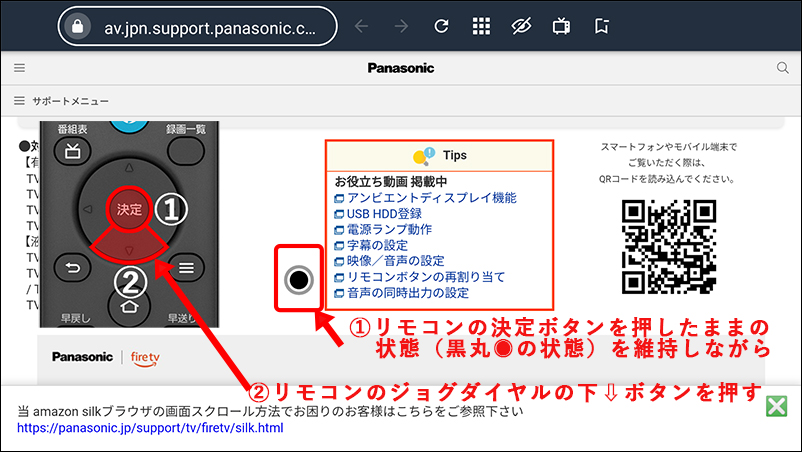This screenshot has height=452, width=802.
Task: Click the browser back arrow
Action: (362, 26)
